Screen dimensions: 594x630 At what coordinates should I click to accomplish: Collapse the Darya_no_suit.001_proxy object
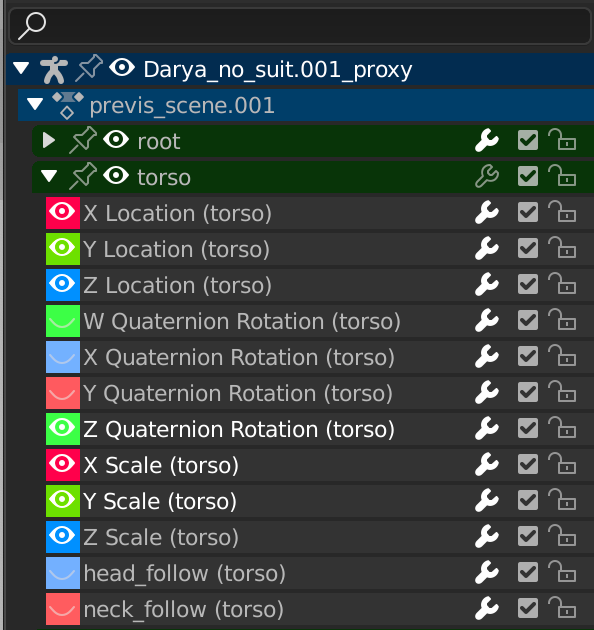pos(21,68)
